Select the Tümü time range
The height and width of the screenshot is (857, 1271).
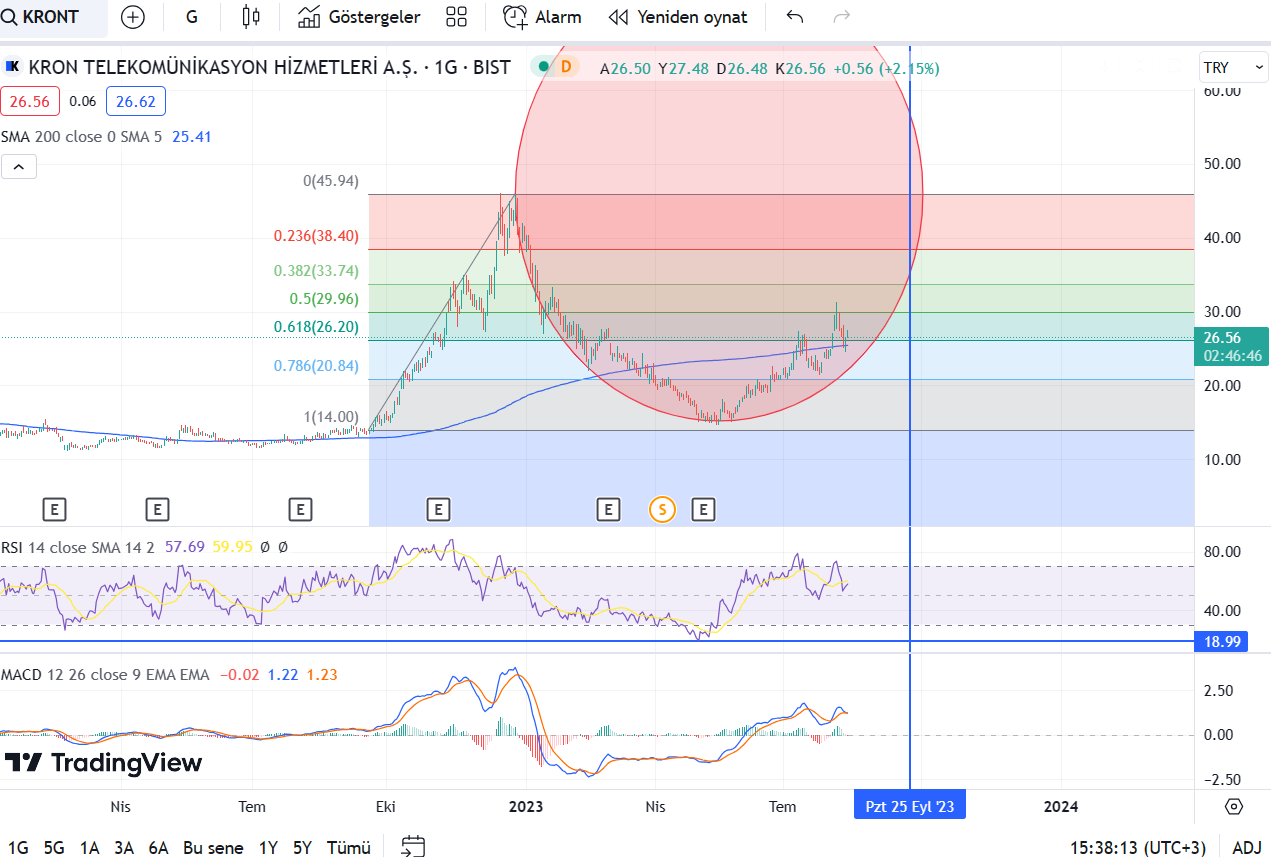point(349,848)
